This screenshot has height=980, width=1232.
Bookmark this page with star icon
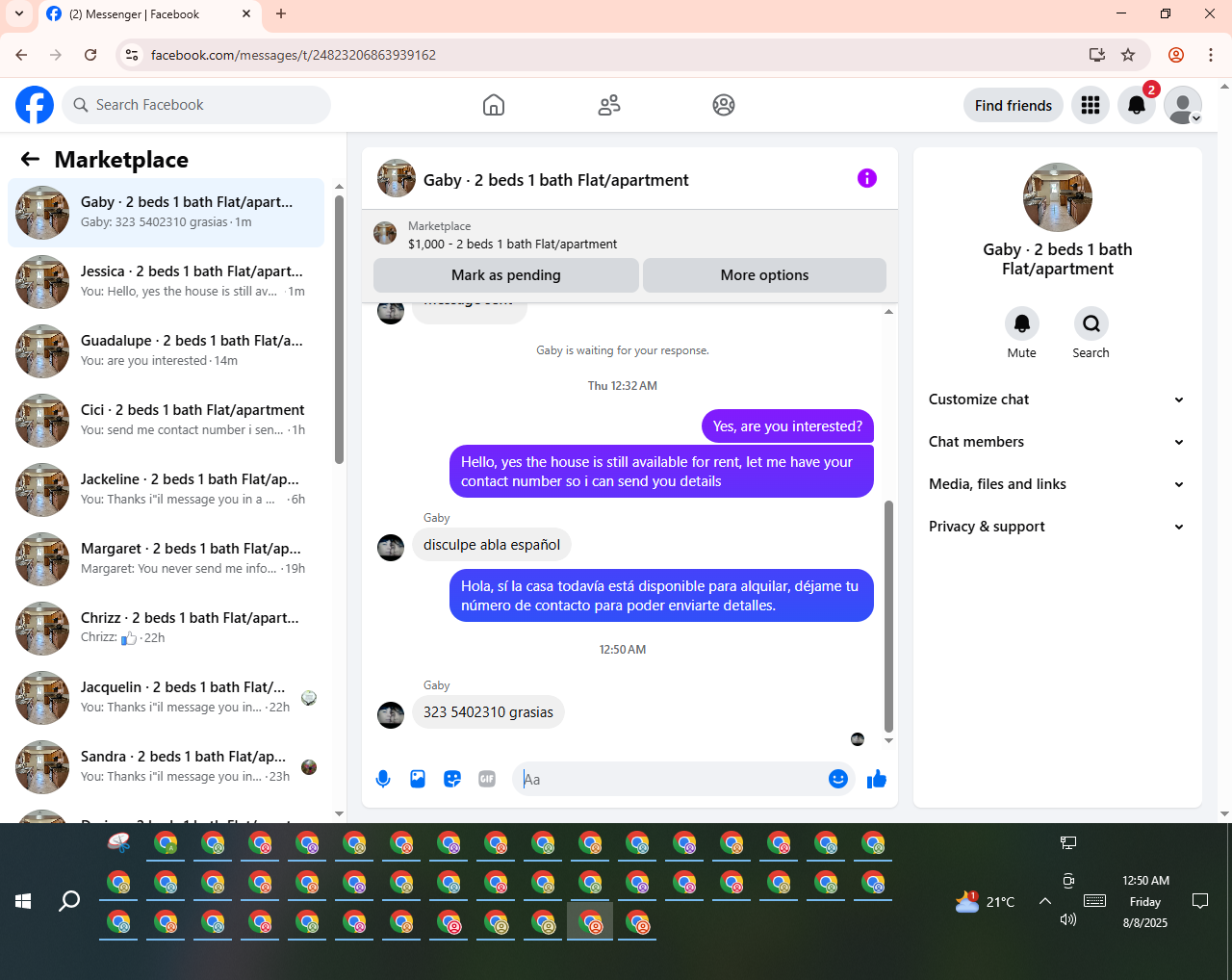pos(1128,55)
